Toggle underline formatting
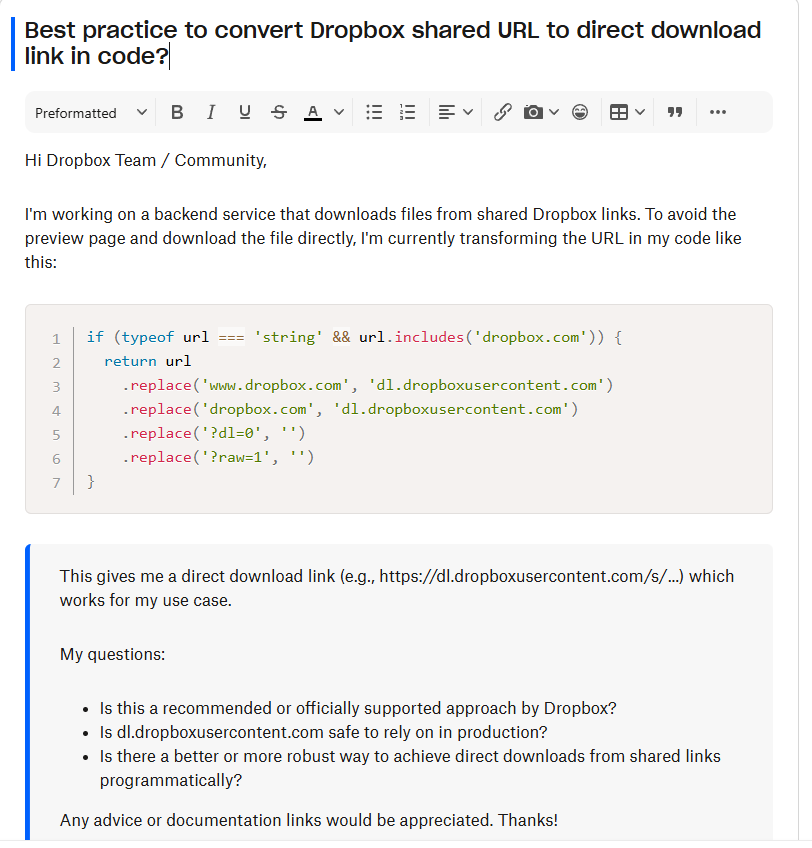812x848 pixels. tap(245, 112)
